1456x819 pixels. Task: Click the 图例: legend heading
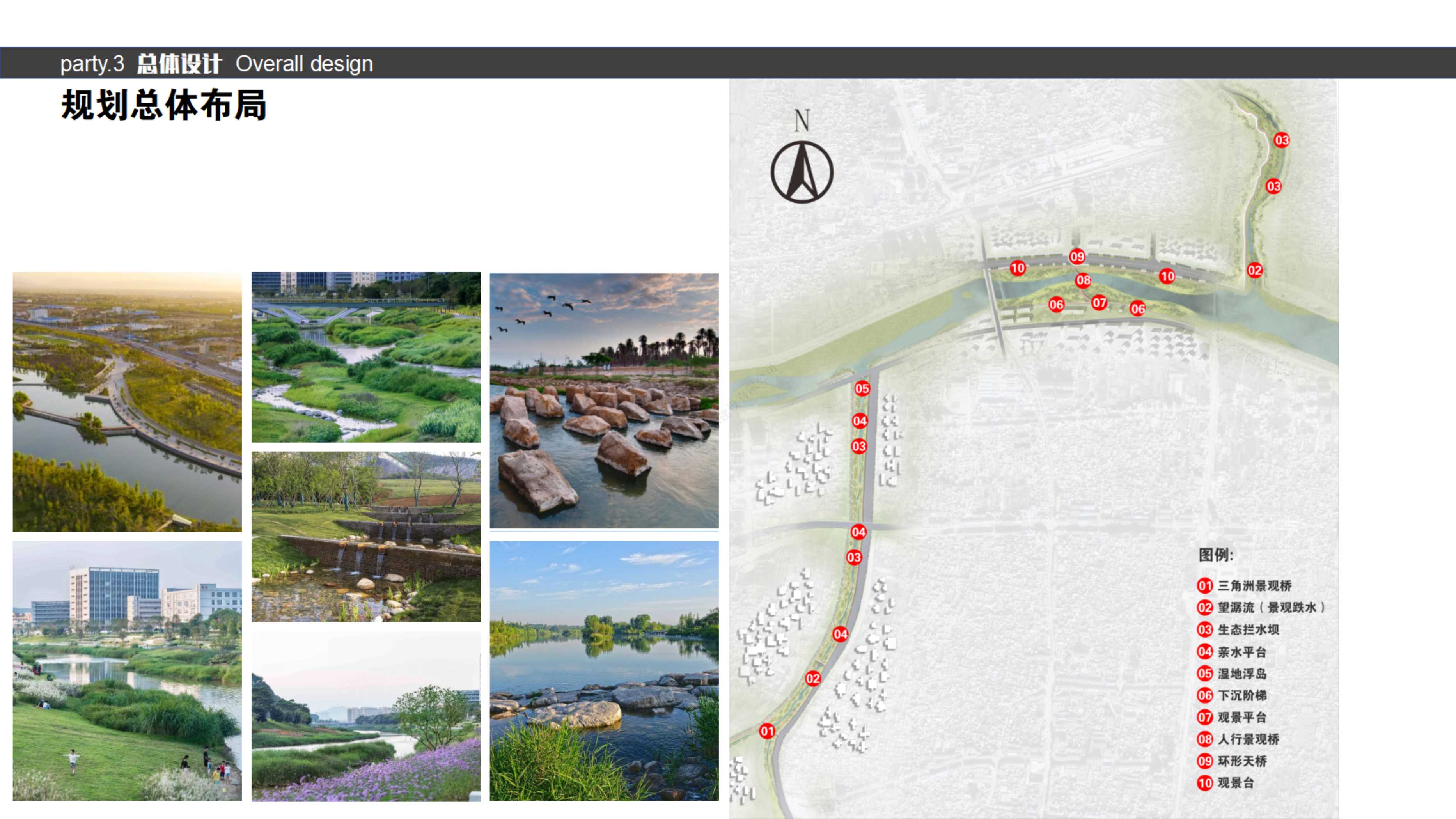pos(1216,555)
